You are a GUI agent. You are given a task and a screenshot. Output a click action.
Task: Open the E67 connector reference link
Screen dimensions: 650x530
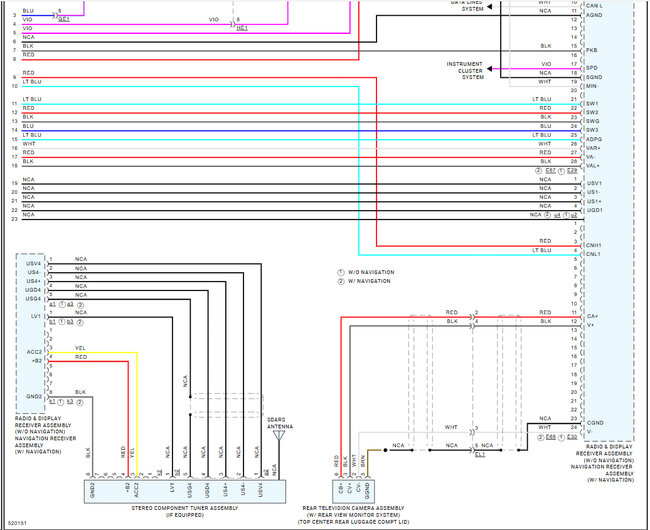point(550,171)
